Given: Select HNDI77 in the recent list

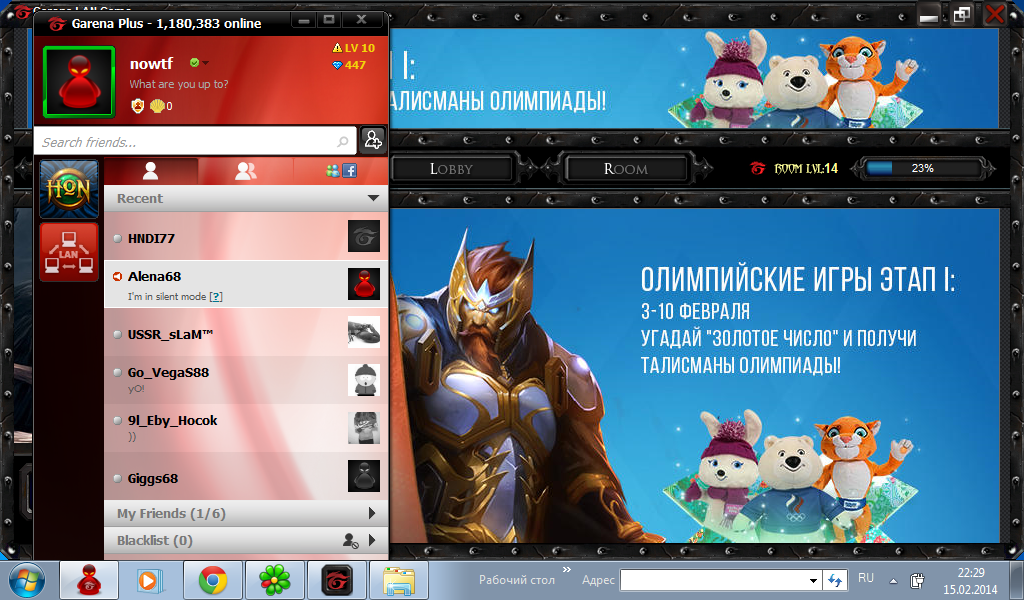Looking at the screenshot, I should pos(246,236).
